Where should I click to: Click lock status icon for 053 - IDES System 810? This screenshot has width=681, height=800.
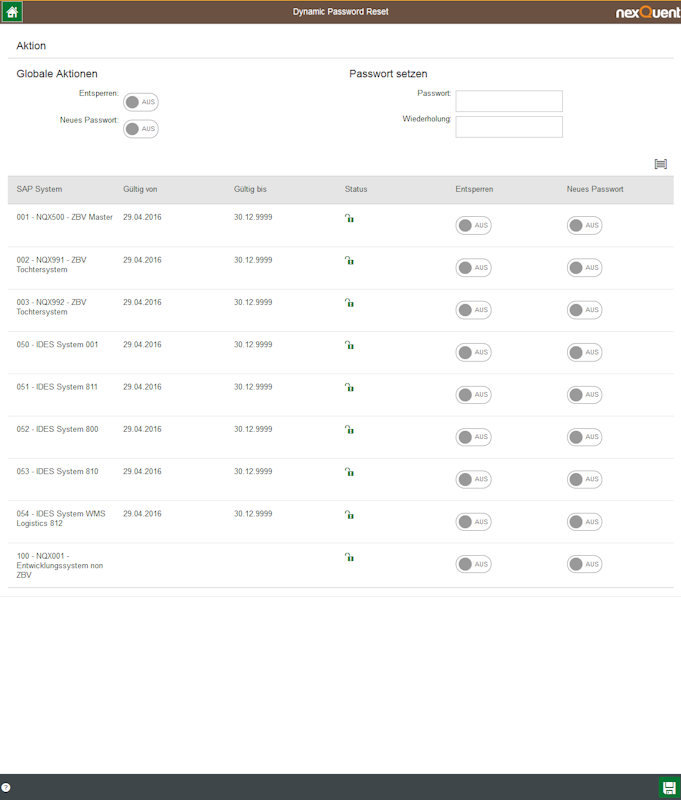349,472
